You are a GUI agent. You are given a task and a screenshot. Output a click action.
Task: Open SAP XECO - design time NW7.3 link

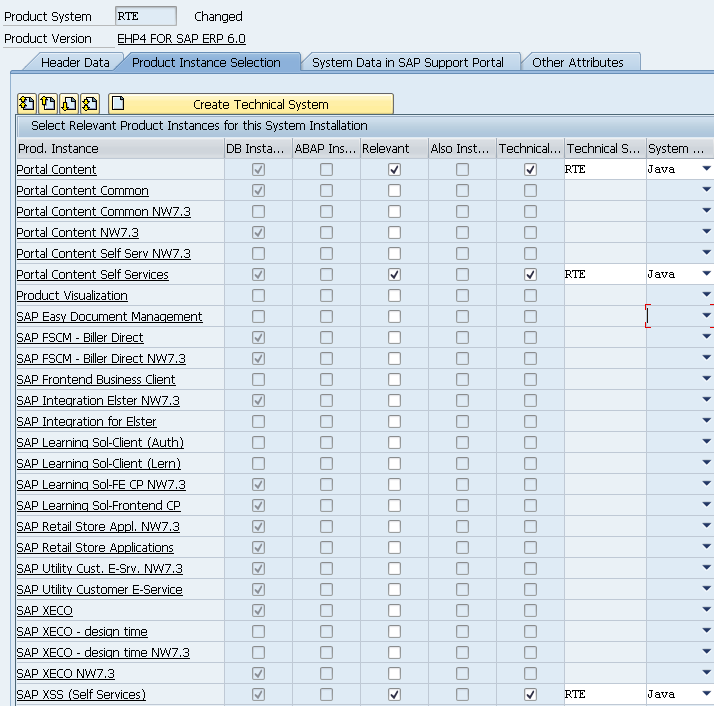pyautogui.click(x=103, y=652)
